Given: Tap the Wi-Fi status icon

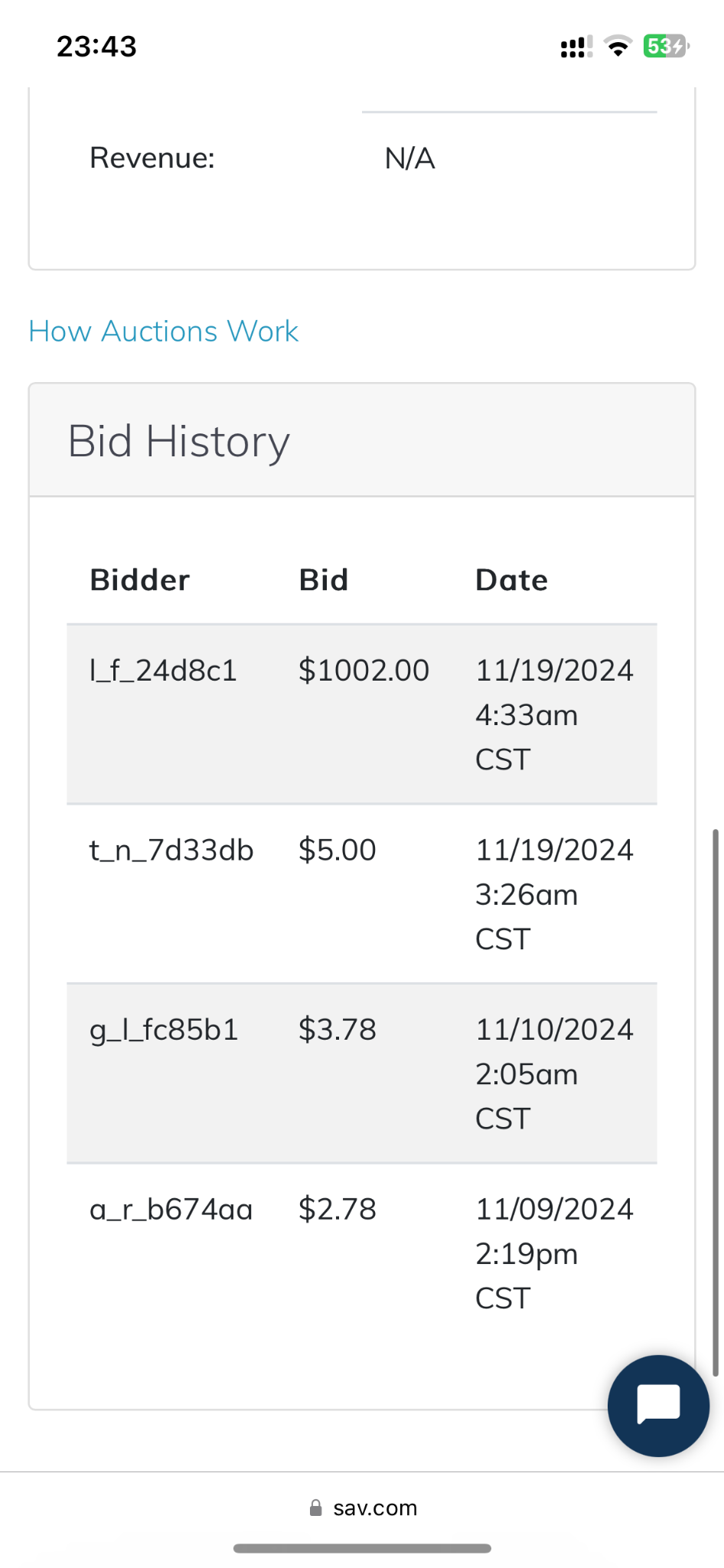Looking at the screenshot, I should 618,47.
